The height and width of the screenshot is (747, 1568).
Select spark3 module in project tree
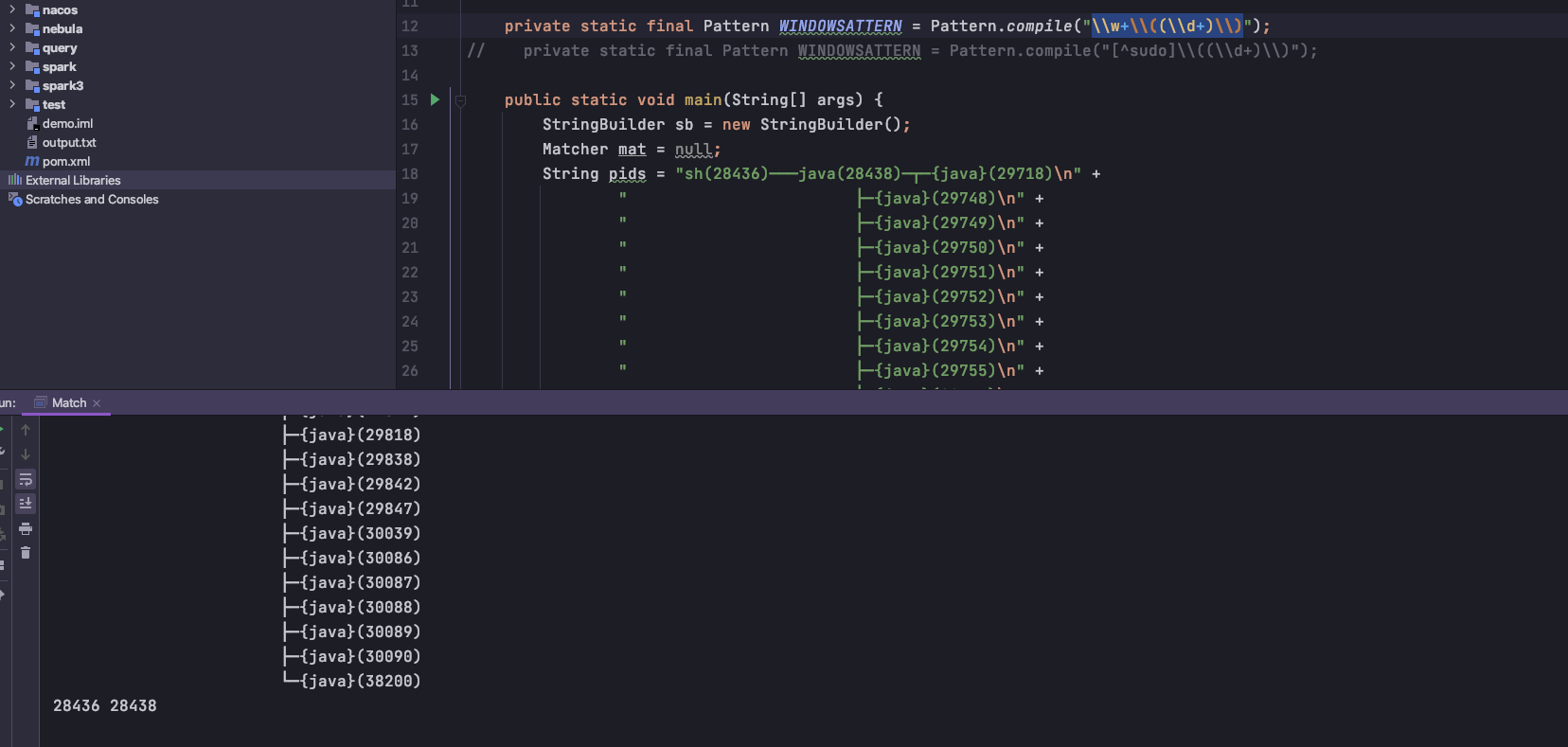coord(62,86)
